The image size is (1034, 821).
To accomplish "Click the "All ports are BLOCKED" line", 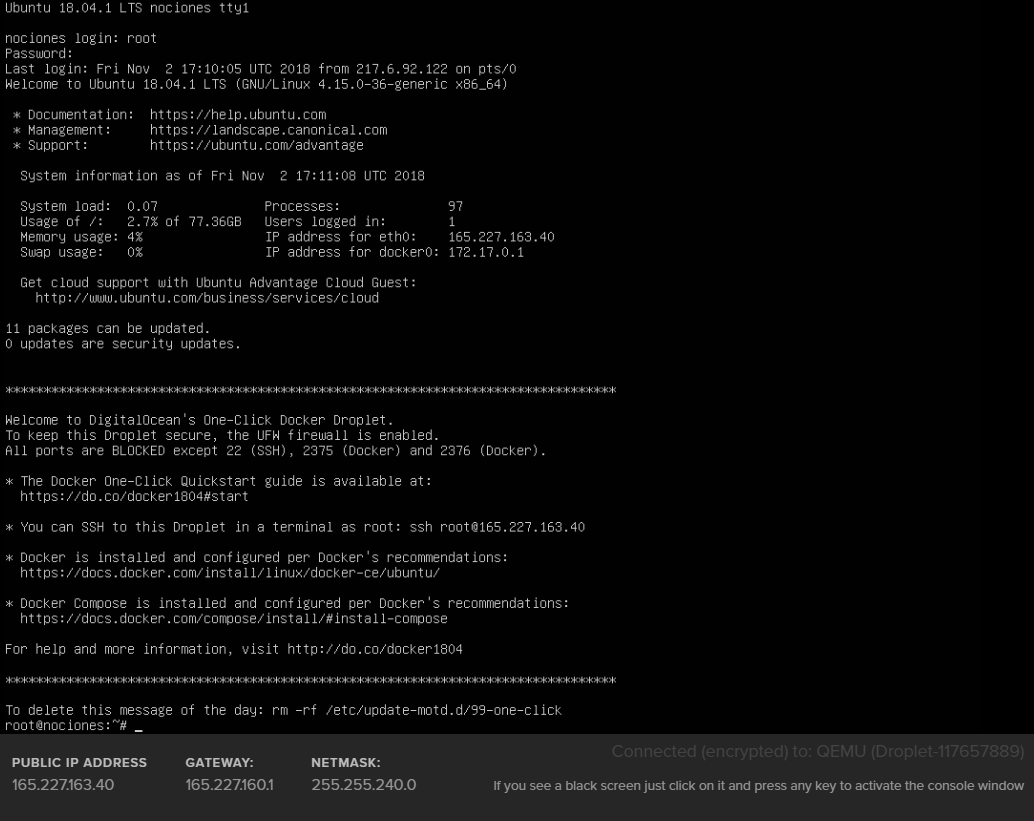I will click(x=276, y=450).
